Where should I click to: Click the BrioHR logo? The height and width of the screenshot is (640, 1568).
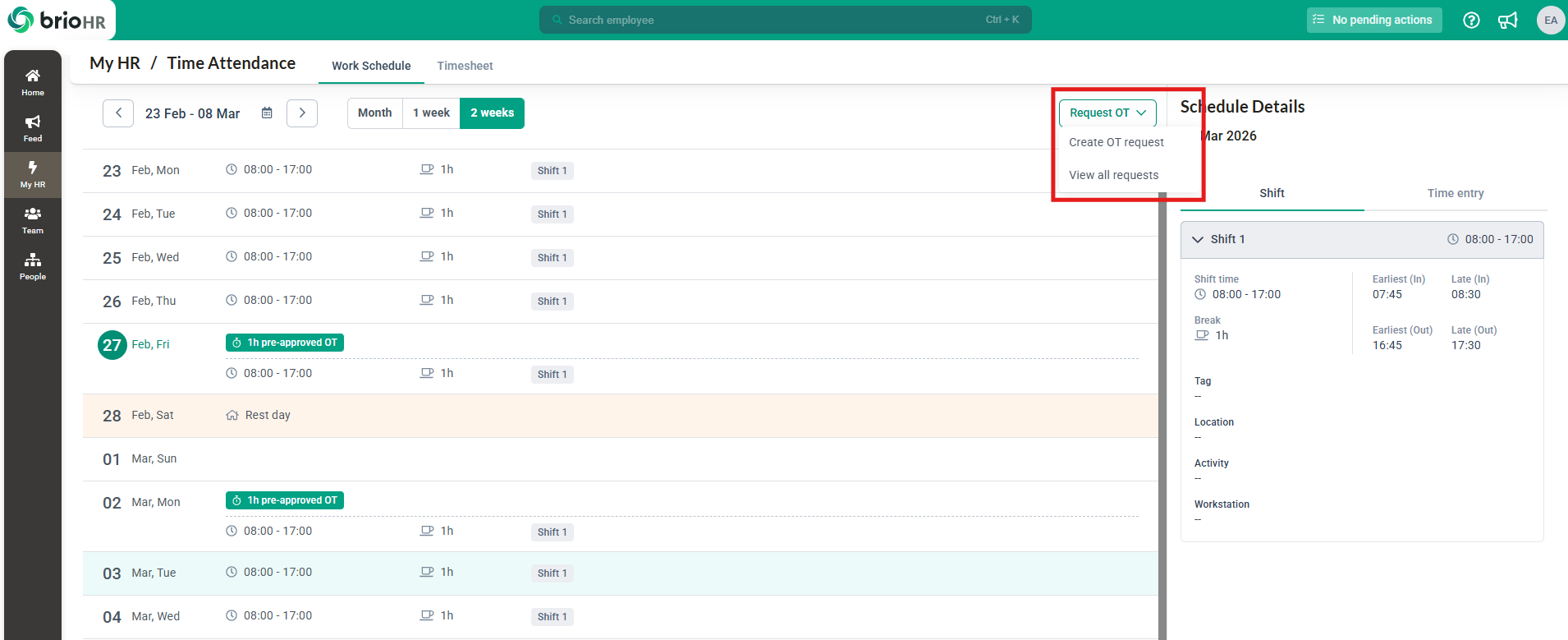(x=57, y=20)
